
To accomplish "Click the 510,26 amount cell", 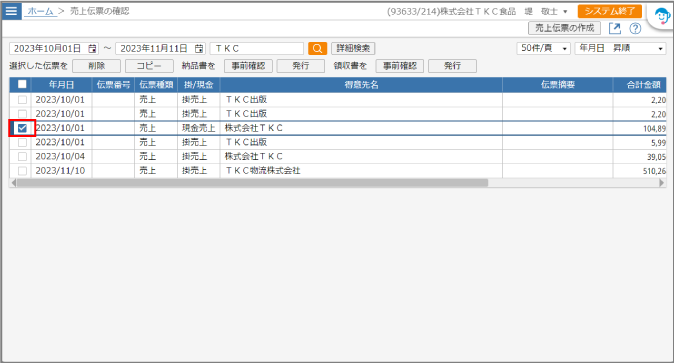I will coord(640,171).
